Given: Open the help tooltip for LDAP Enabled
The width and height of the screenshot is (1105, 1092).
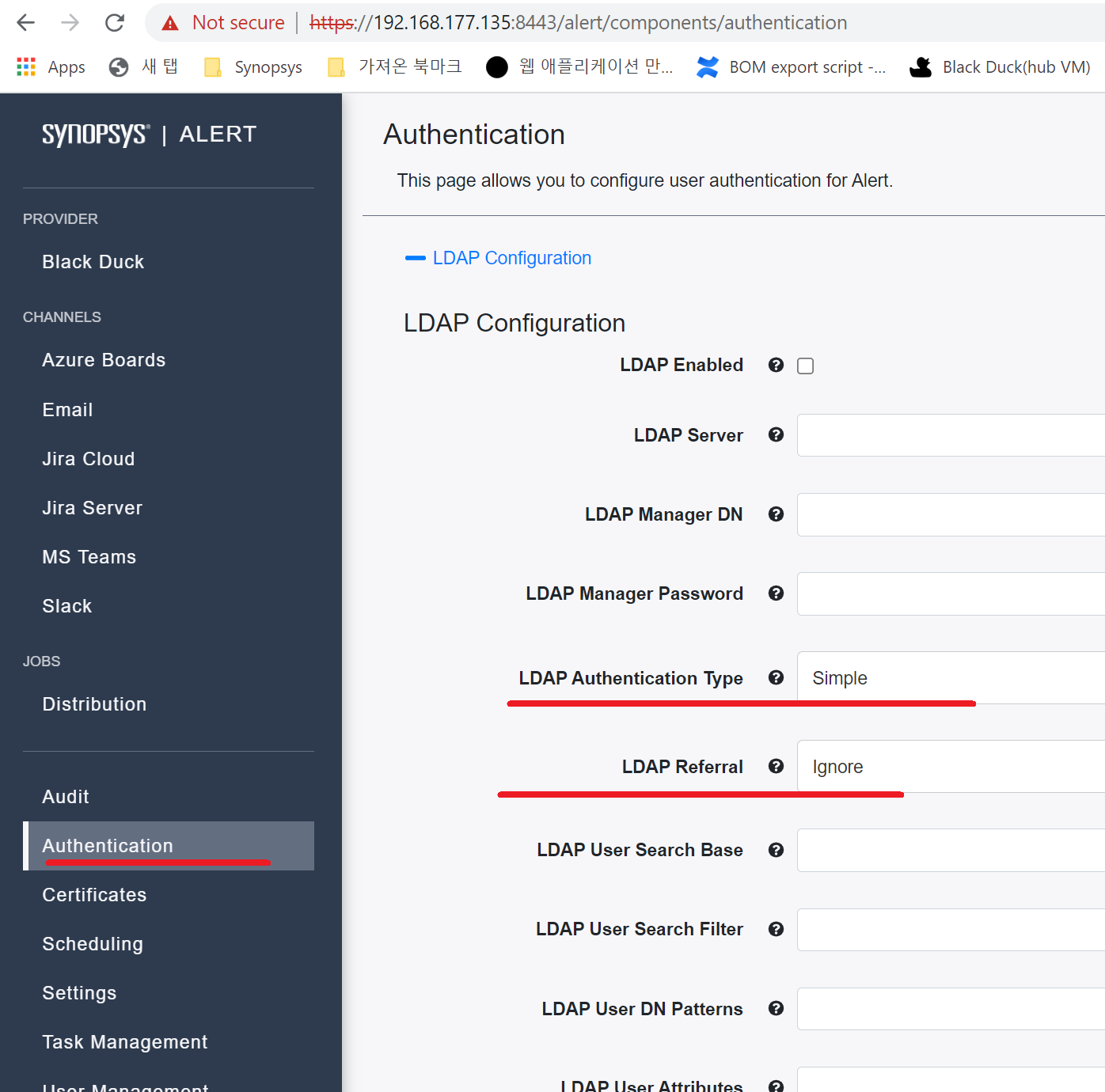Looking at the screenshot, I should (x=775, y=365).
